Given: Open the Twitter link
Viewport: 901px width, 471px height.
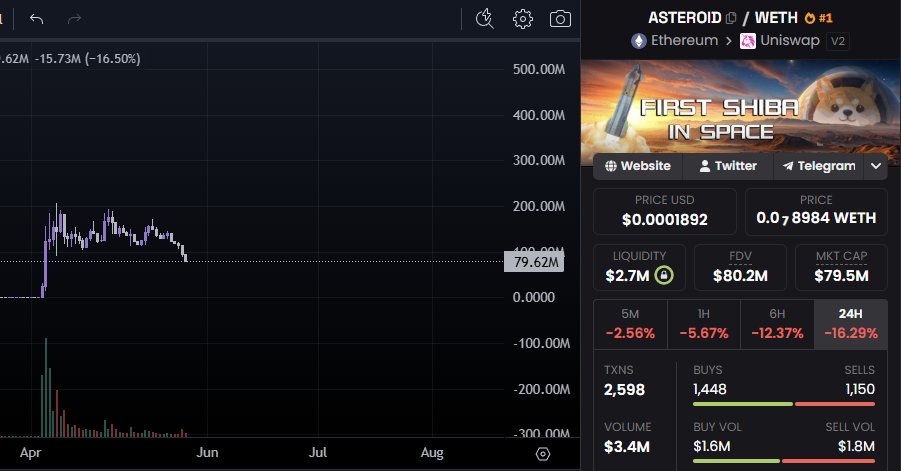Looking at the screenshot, I should (x=728, y=166).
